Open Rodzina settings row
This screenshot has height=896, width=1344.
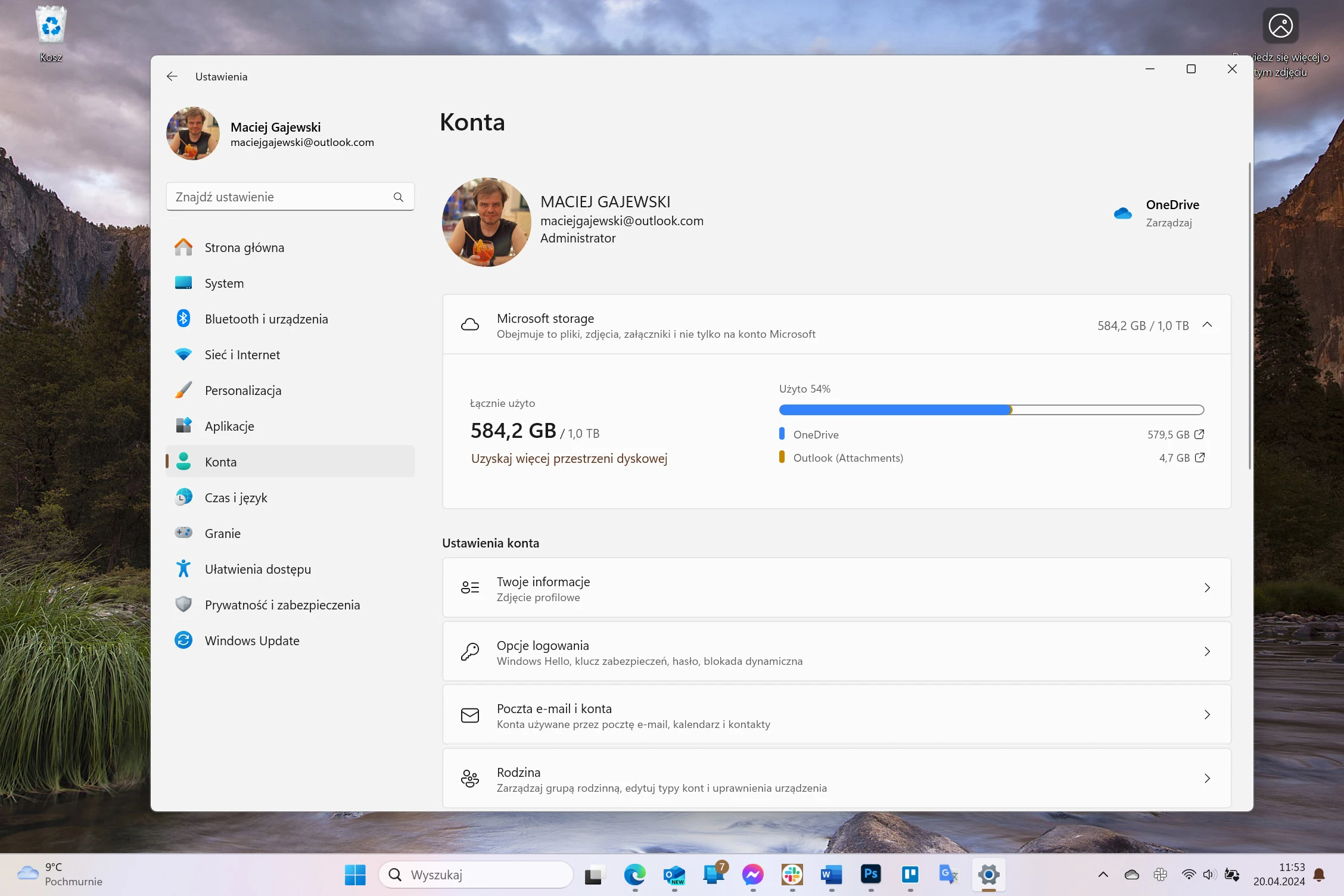point(836,779)
